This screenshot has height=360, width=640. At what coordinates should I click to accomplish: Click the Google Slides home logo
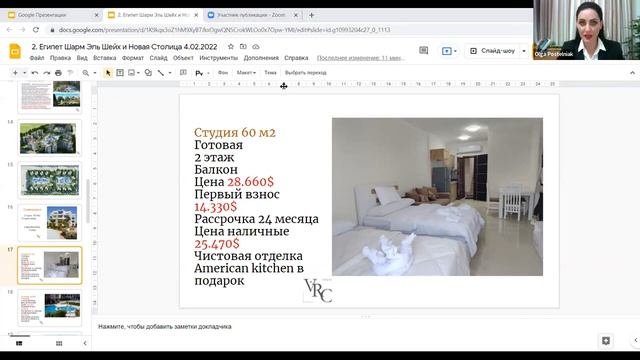tap(15, 51)
